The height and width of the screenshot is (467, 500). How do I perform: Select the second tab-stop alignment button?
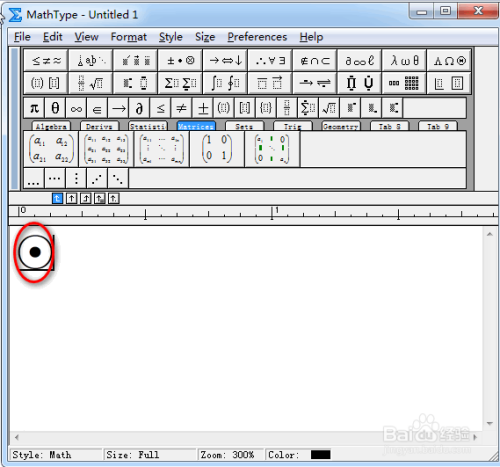coord(71,199)
